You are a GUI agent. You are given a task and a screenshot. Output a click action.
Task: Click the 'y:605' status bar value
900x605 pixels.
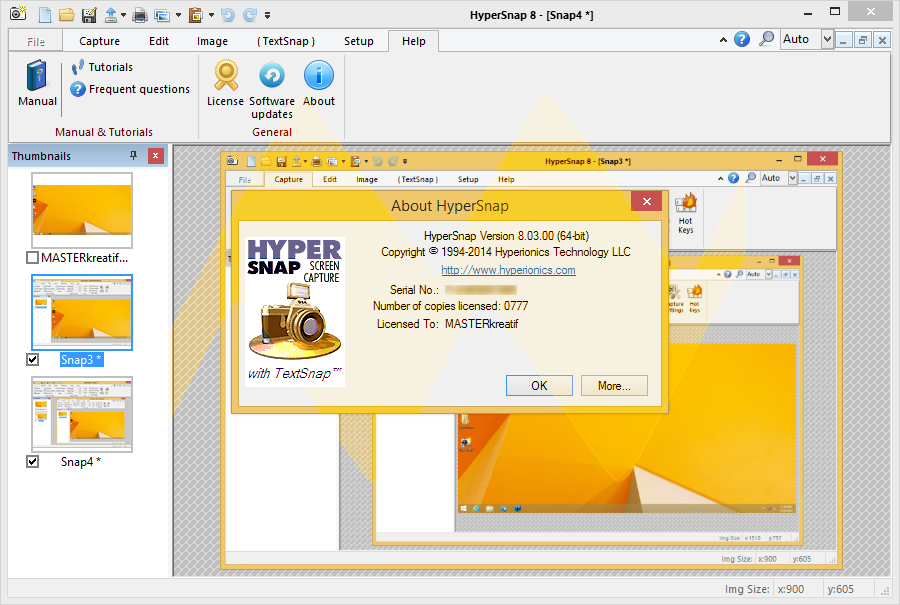point(840,589)
